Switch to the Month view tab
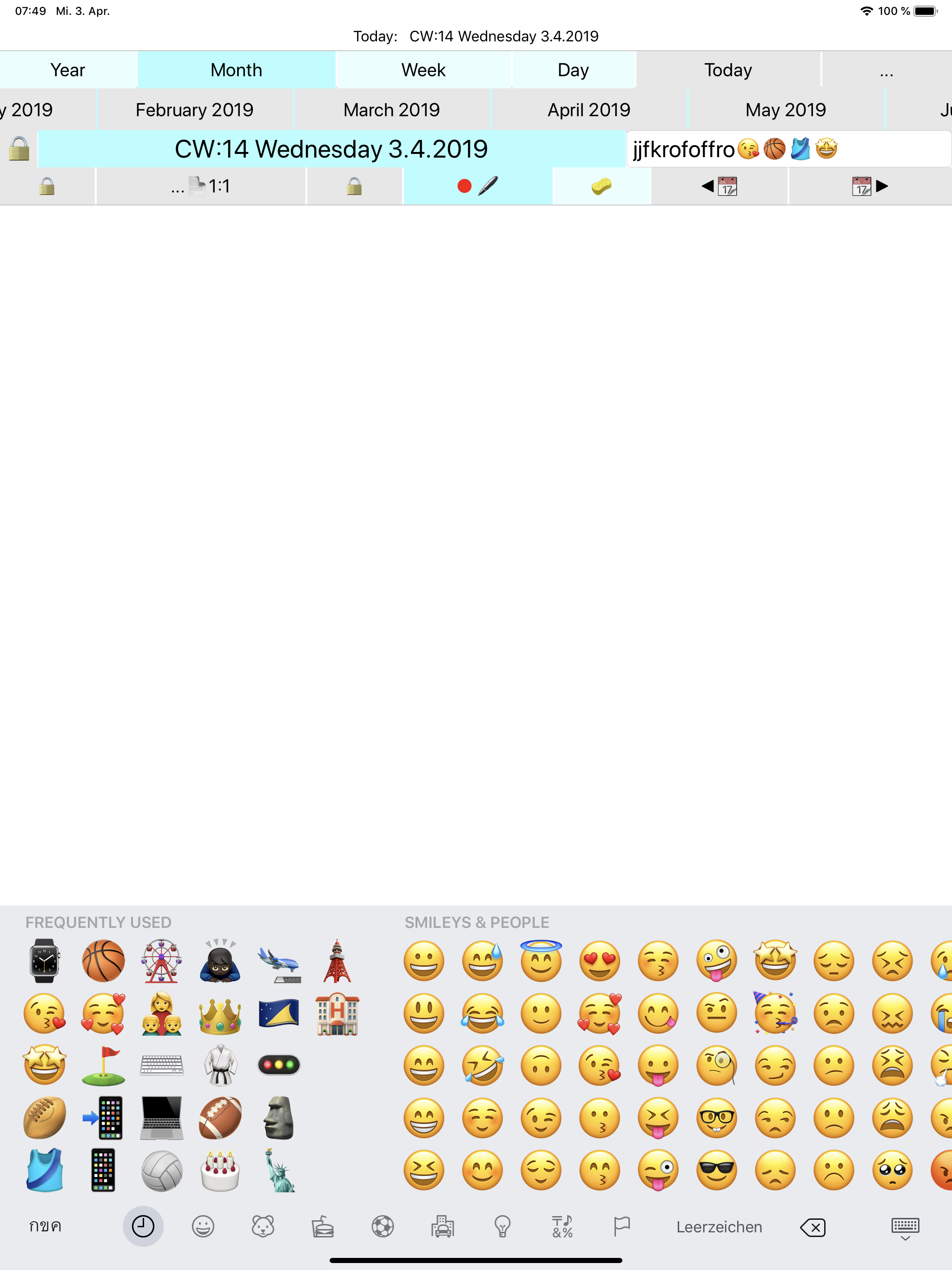Image resolution: width=952 pixels, height=1270 pixels. click(x=236, y=70)
